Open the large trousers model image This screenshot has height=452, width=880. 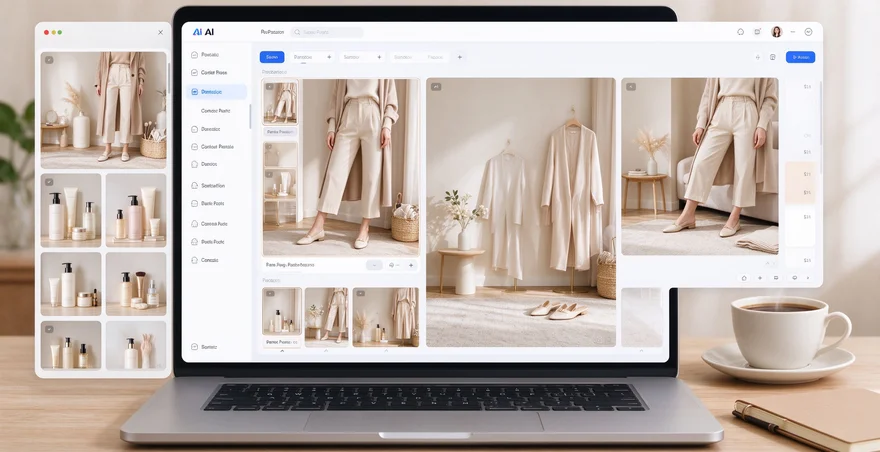point(360,167)
